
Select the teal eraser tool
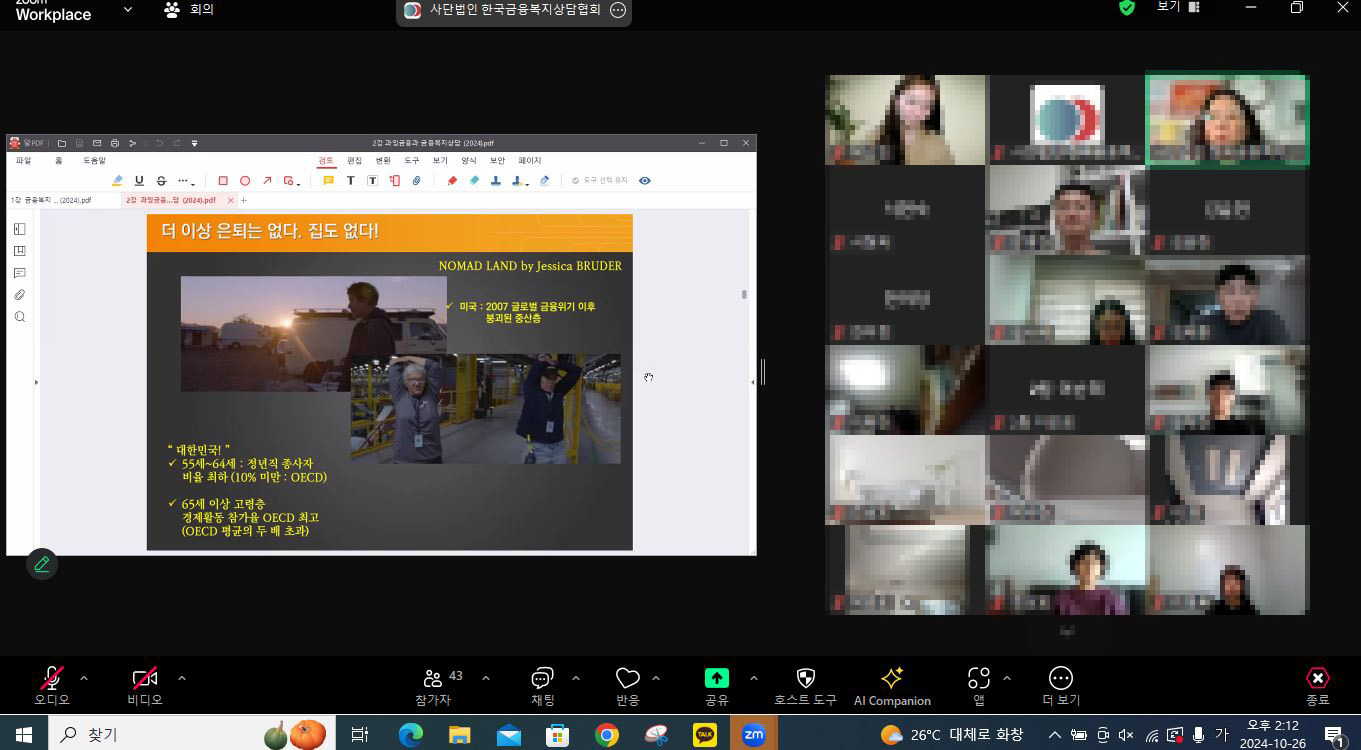point(474,181)
